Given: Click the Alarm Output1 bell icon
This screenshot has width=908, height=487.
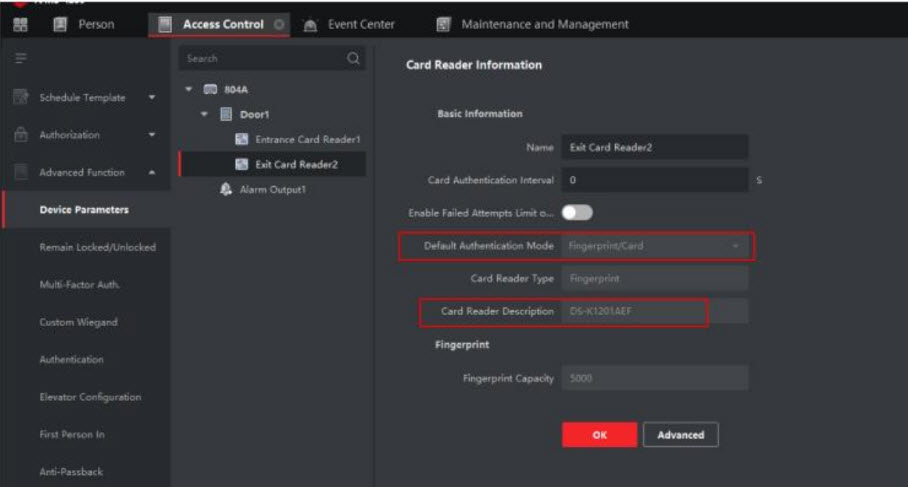Looking at the screenshot, I should [x=226, y=189].
